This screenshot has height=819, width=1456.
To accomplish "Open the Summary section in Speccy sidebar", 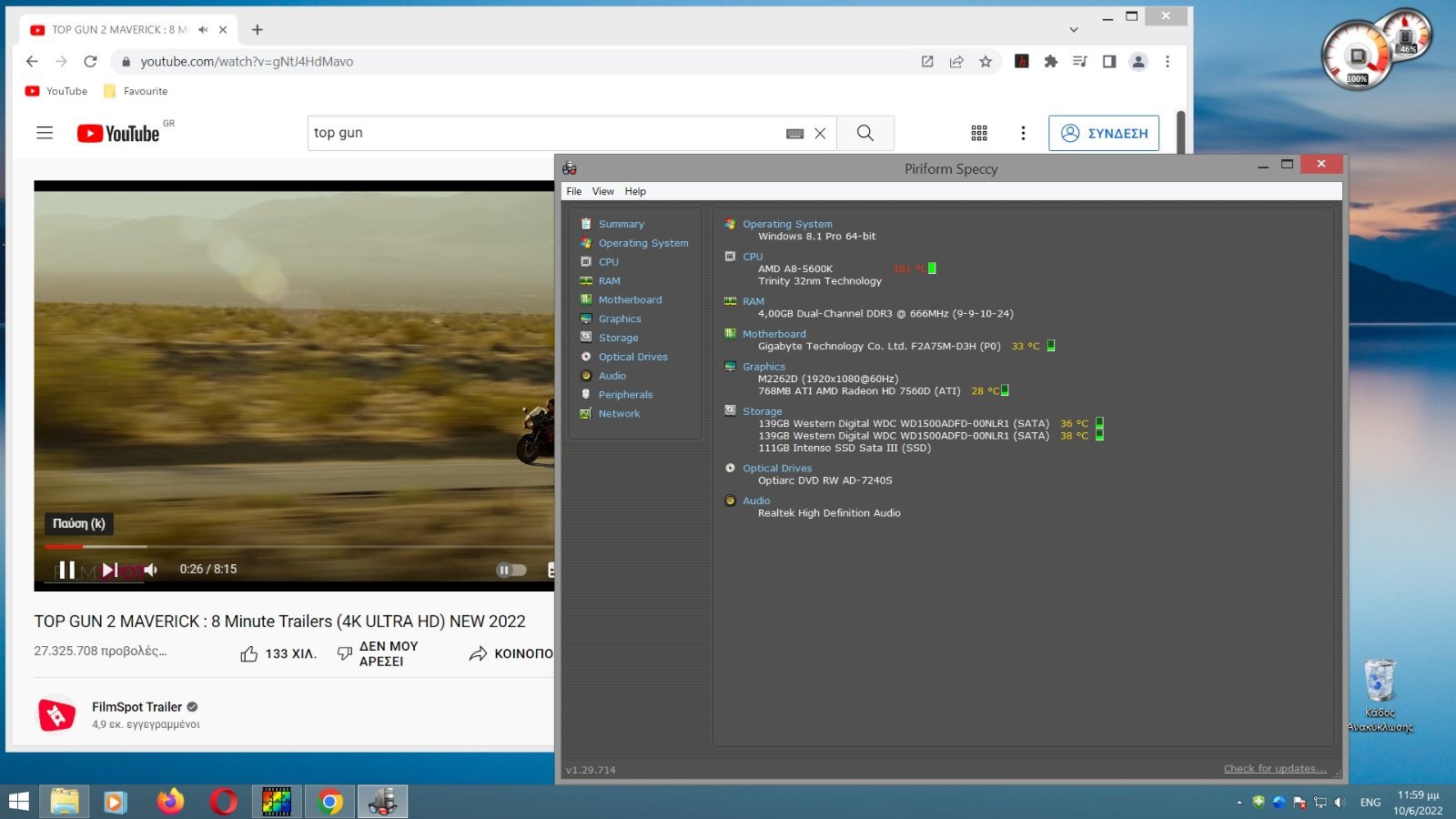I will click(621, 224).
